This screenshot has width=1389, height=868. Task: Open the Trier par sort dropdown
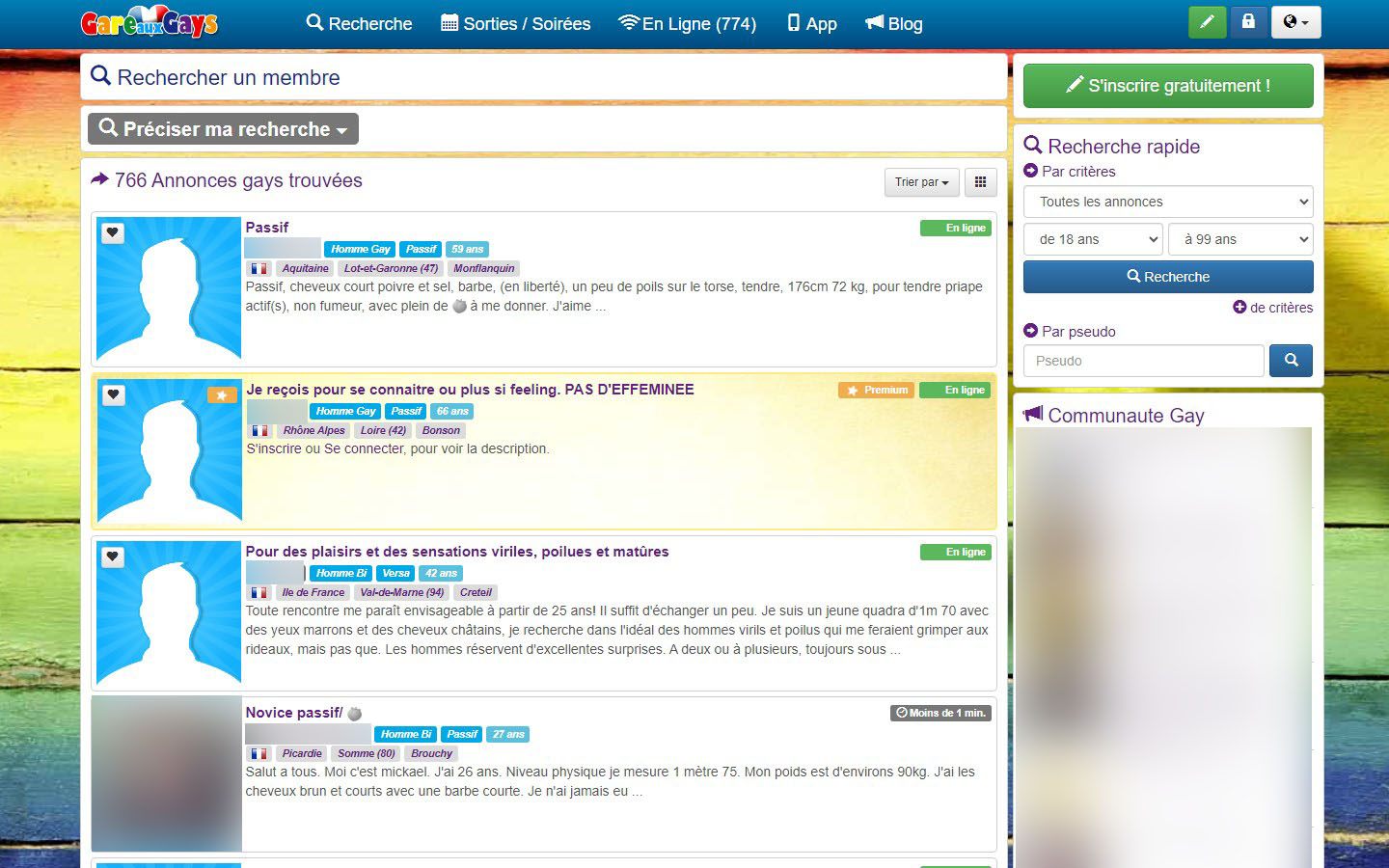click(x=921, y=182)
